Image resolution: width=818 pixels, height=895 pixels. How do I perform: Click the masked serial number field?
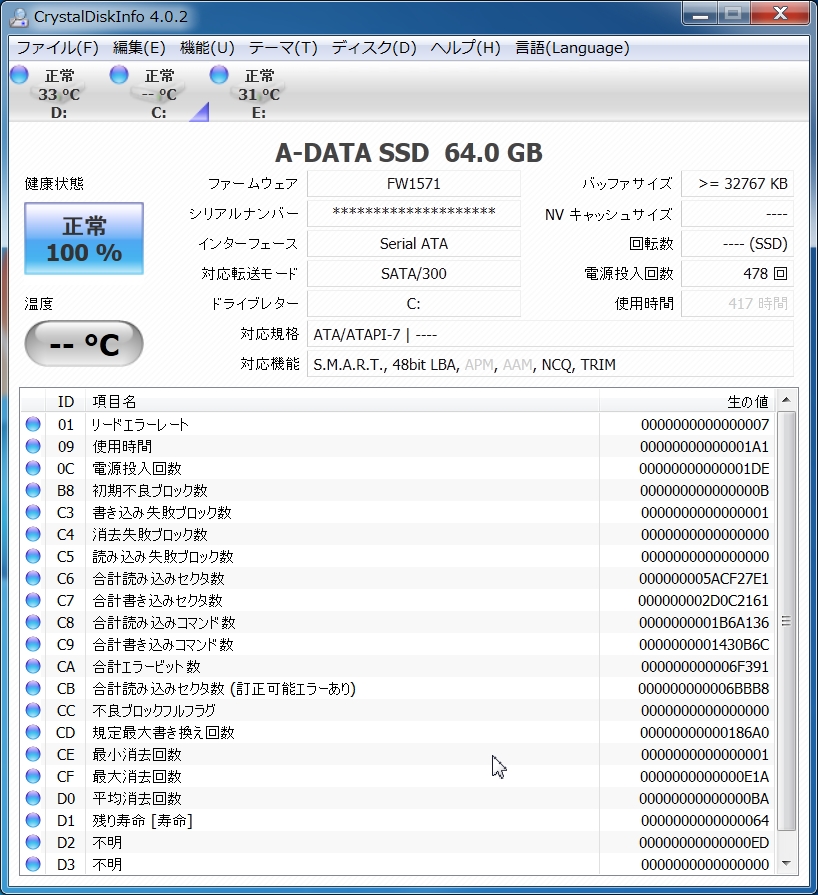414,213
